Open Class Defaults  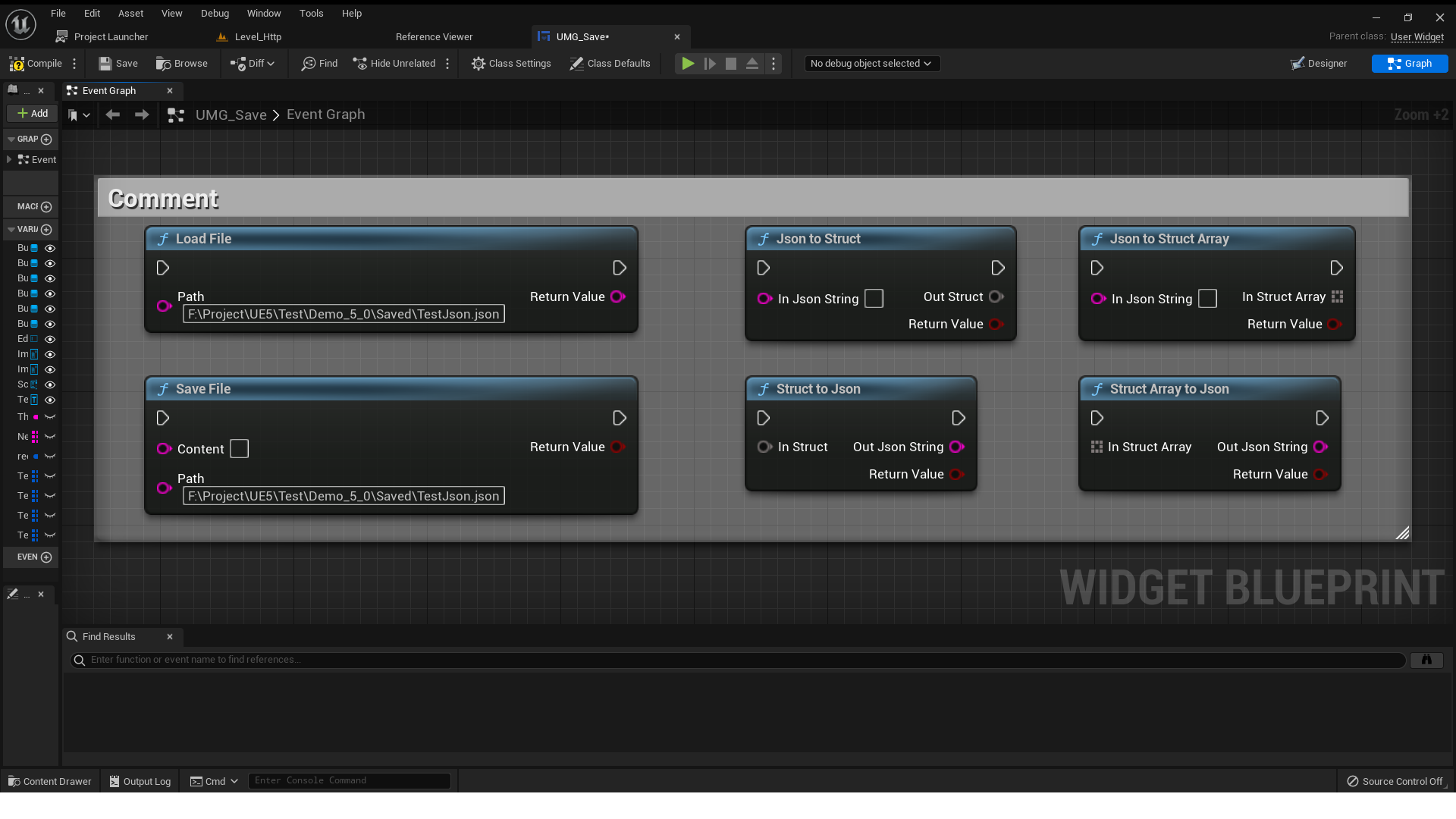(x=610, y=64)
